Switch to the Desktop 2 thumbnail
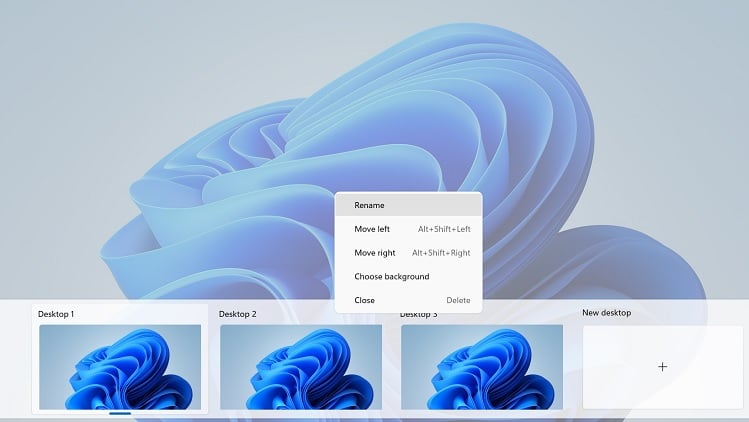This screenshot has width=749, height=422. tap(301, 367)
